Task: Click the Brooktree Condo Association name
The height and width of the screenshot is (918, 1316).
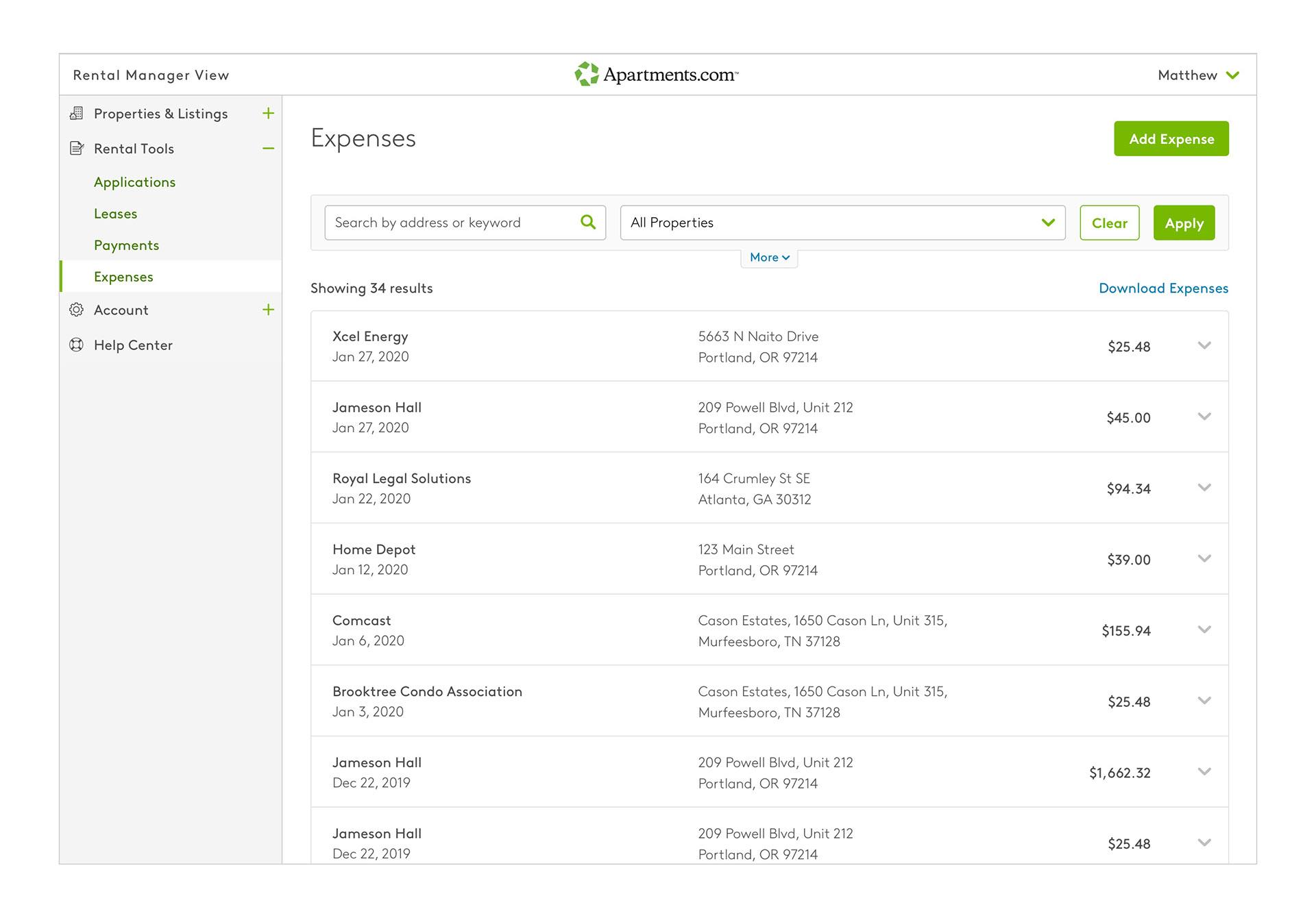Action: 427,691
